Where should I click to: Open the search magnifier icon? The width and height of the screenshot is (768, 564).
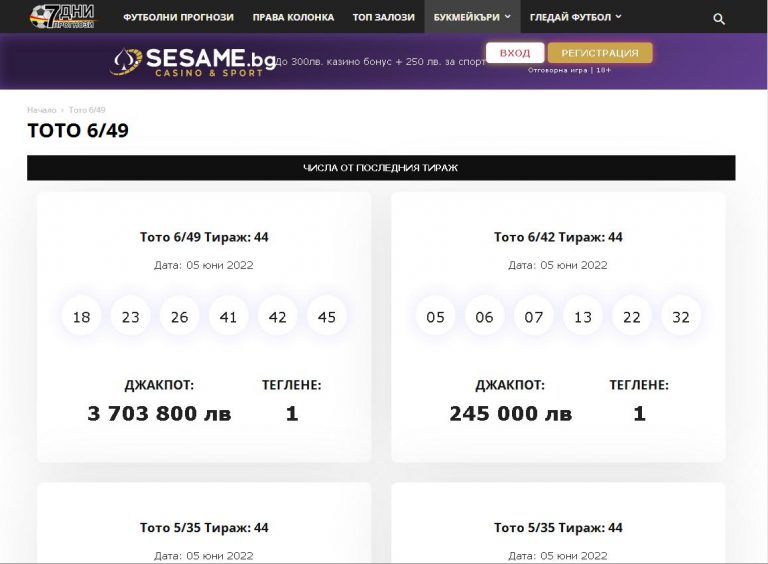pyautogui.click(x=720, y=18)
